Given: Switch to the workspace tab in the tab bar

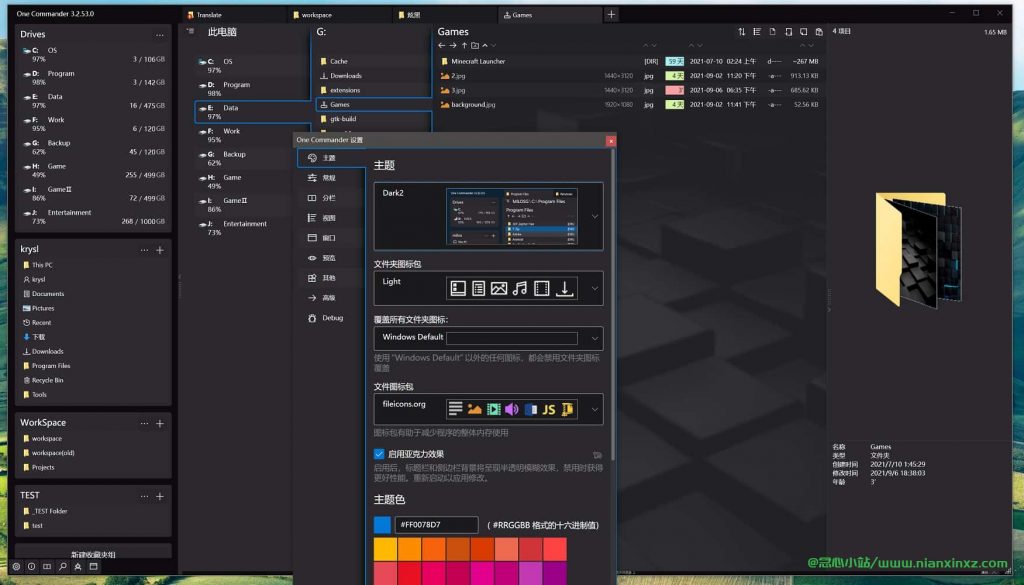Looking at the screenshot, I should point(339,14).
